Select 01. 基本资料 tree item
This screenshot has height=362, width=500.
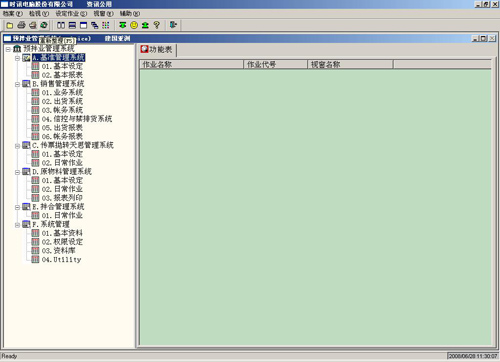point(62,233)
